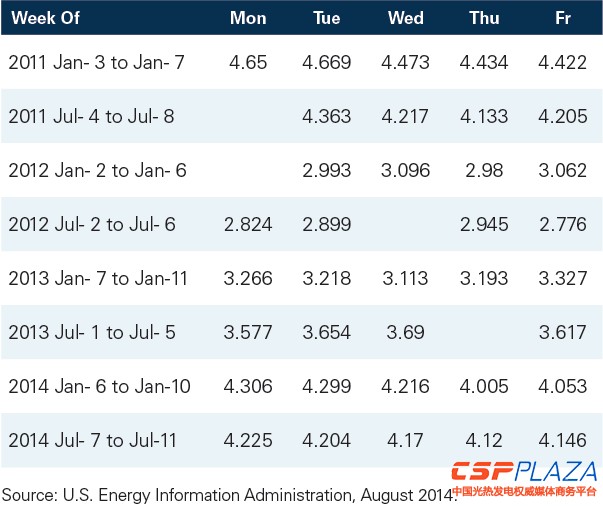Select the 2013 Jul-1 to Jul-5 row label
This screenshot has height=506, width=603.
pos(91,332)
